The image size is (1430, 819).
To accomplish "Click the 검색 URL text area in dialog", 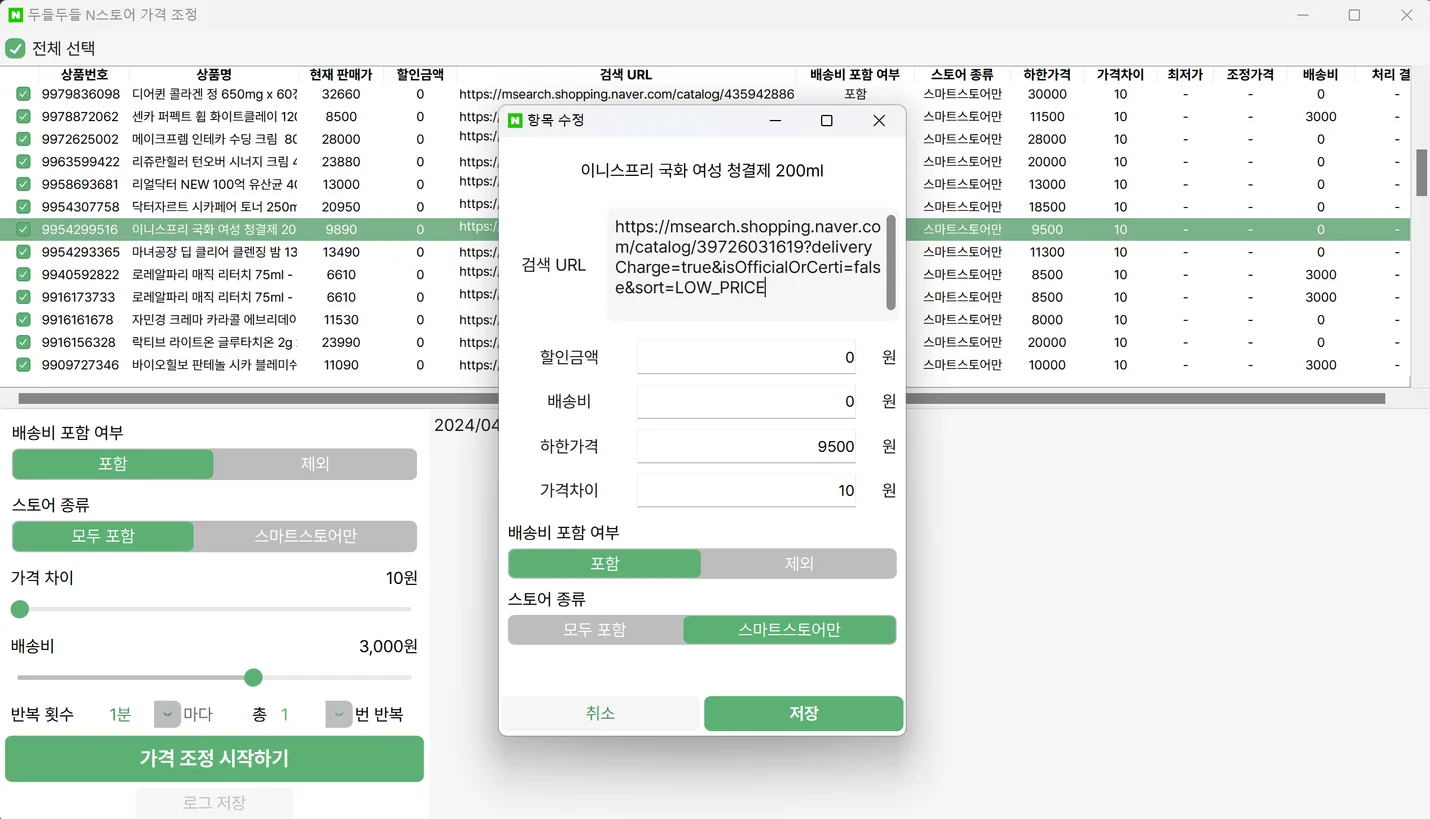I will [x=745, y=265].
